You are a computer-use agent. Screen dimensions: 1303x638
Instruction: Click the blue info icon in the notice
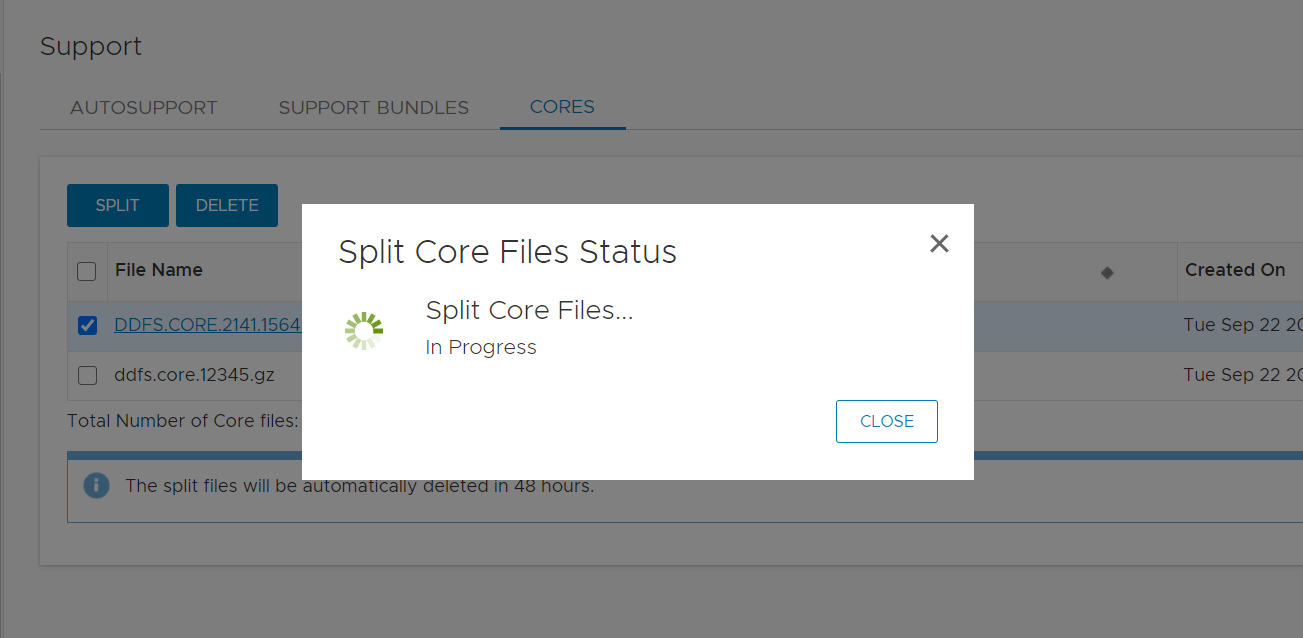tap(96, 486)
